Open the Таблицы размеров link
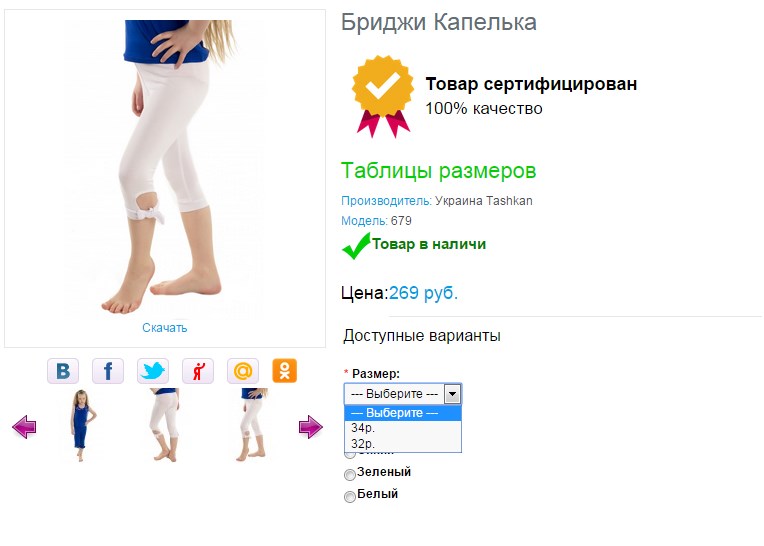Image resolution: width=764 pixels, height=546 pixels. coord(439,170)
